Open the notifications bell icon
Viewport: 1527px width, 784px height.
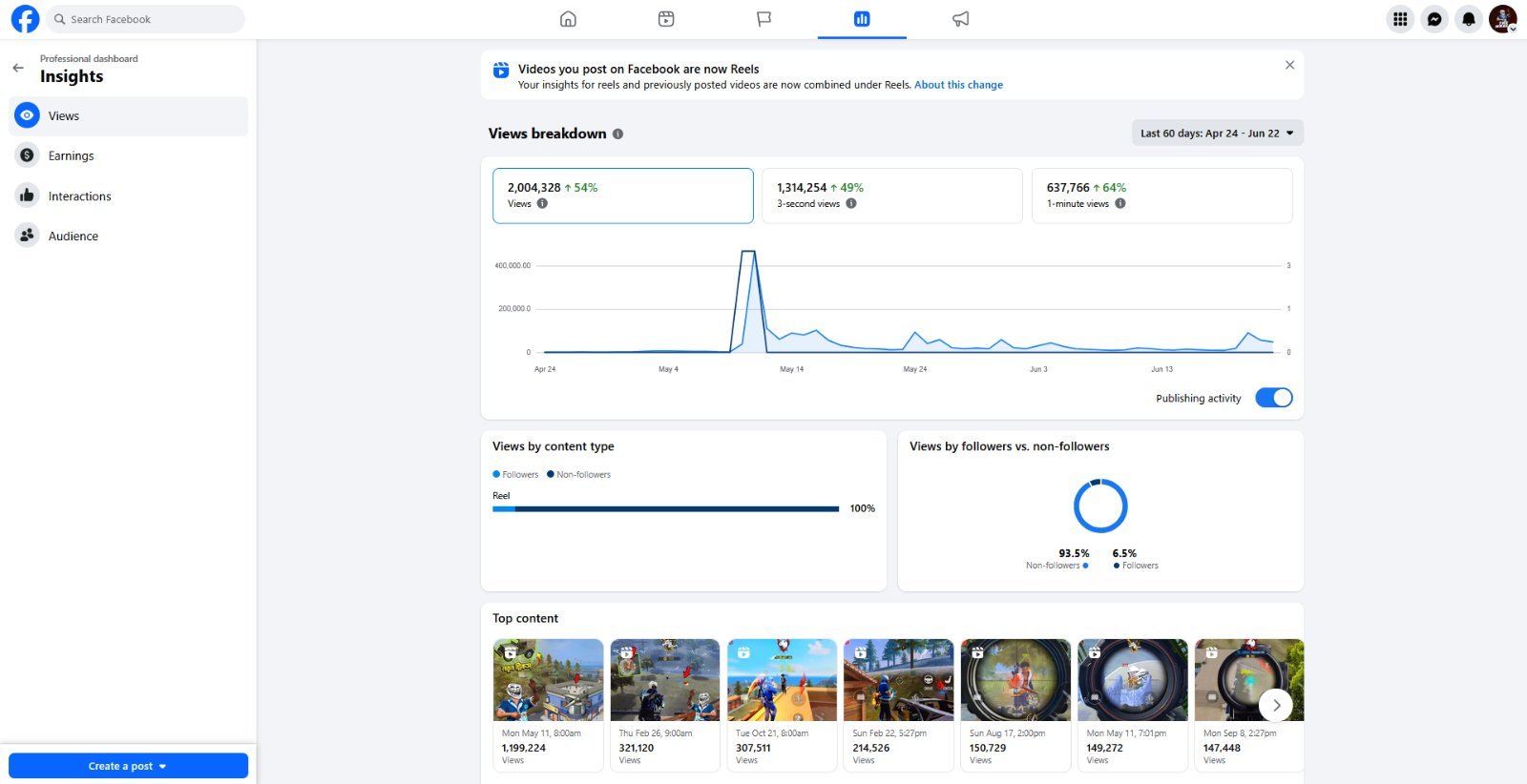tap(1469, 19)
